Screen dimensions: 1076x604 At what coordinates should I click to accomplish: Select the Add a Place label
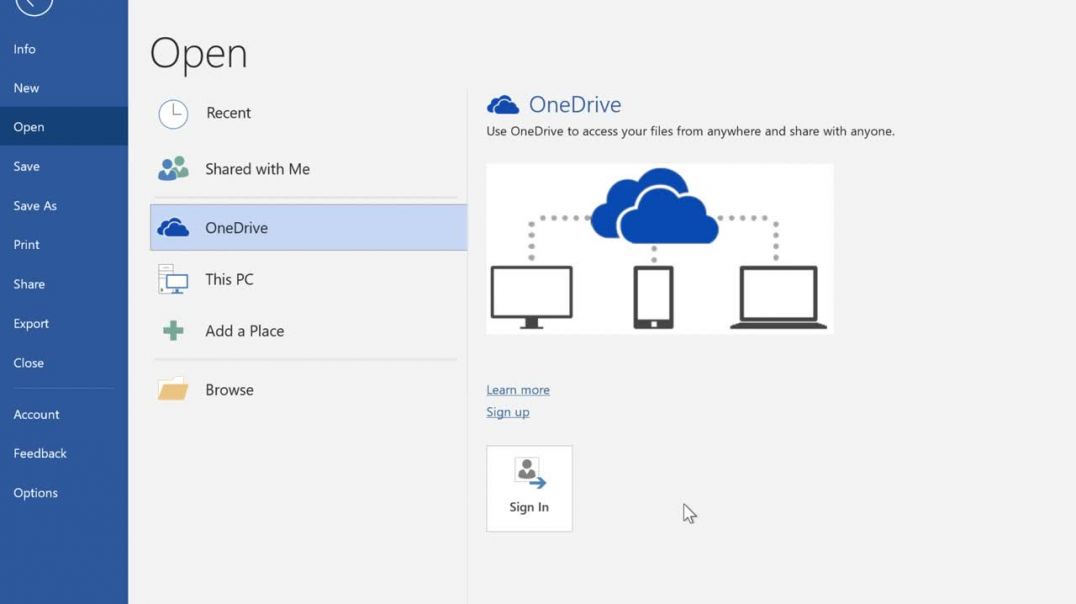tap(244, 331)
